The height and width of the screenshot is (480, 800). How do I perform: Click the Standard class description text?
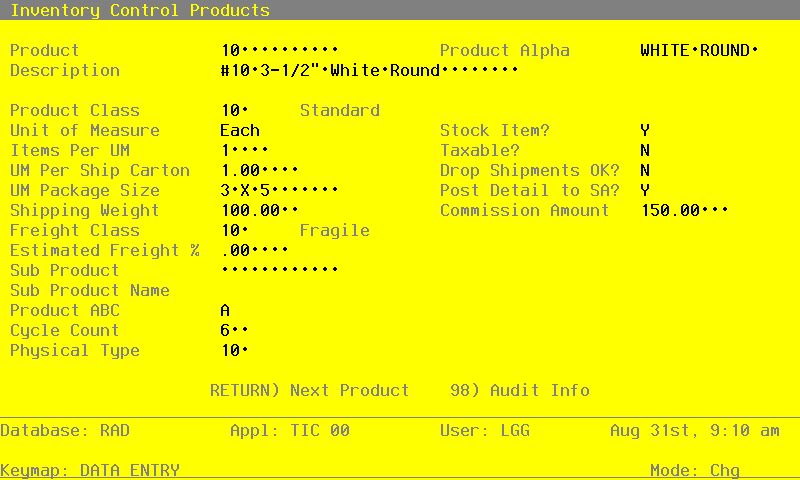pos(340,110)
